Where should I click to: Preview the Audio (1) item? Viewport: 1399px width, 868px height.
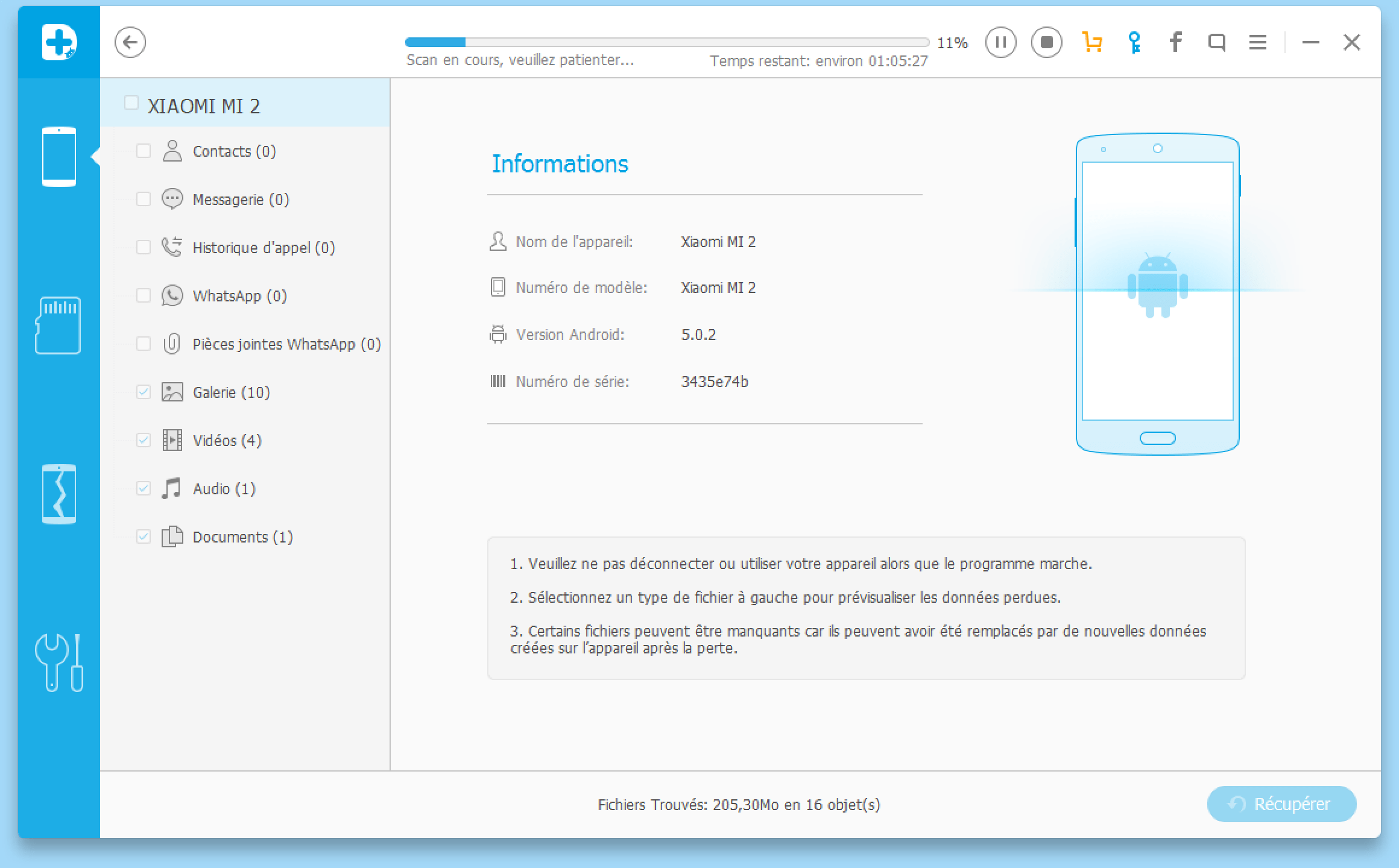click(224, 489)
